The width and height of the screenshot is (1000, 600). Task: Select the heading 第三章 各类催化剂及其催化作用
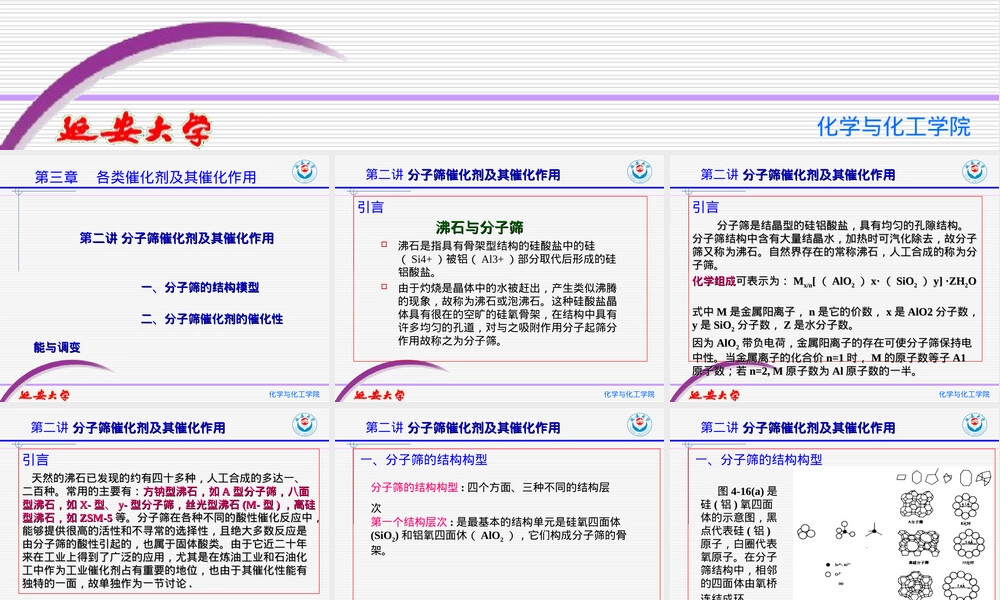[145, 177]
